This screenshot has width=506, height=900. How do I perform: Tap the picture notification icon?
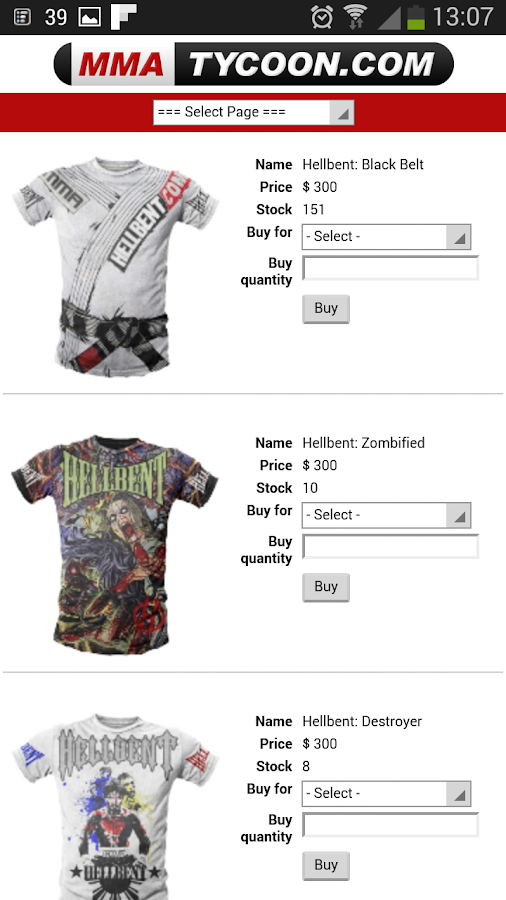(x=89, y=17)
